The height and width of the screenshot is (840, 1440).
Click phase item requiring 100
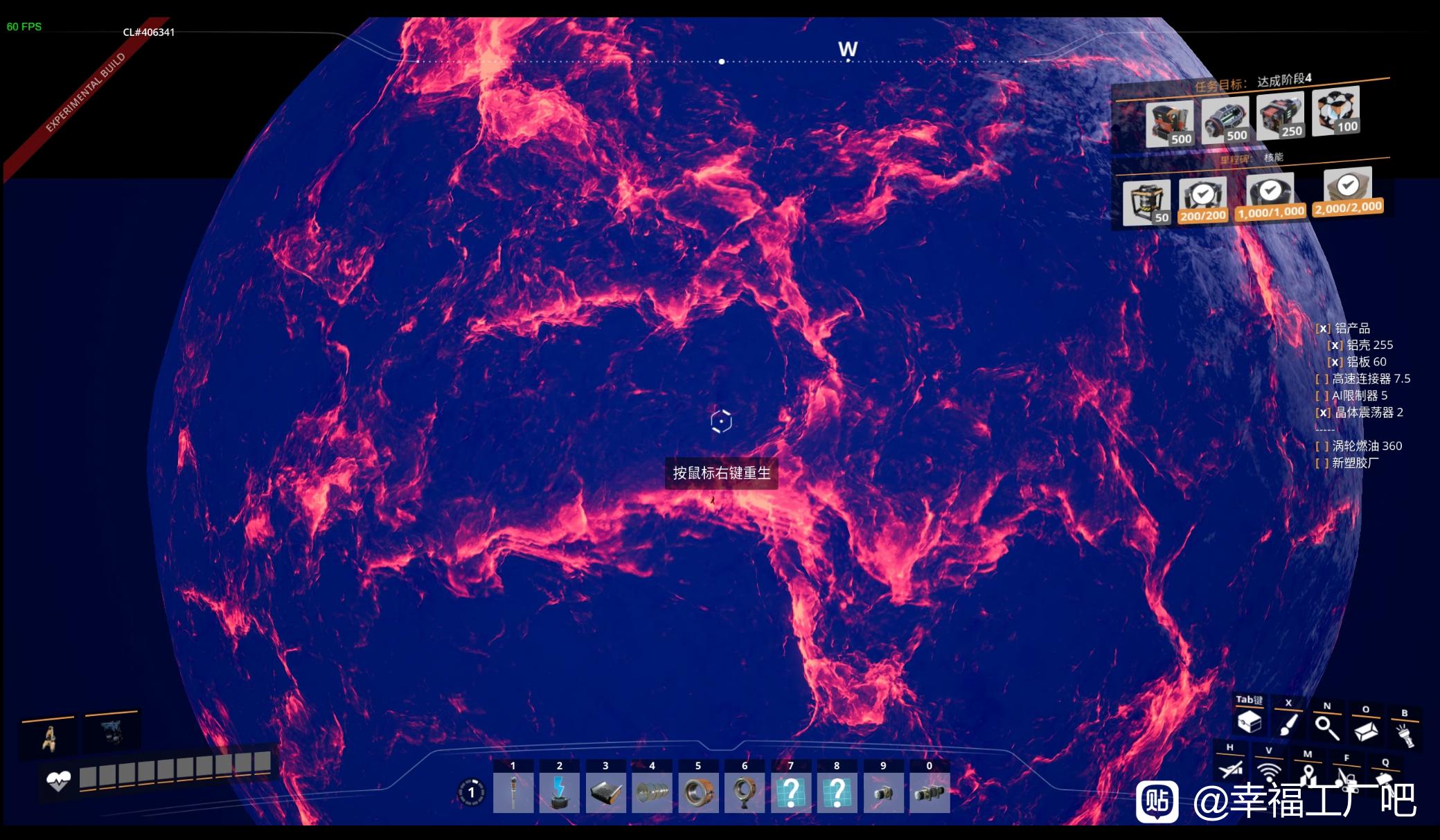[x=1335, y=111]
